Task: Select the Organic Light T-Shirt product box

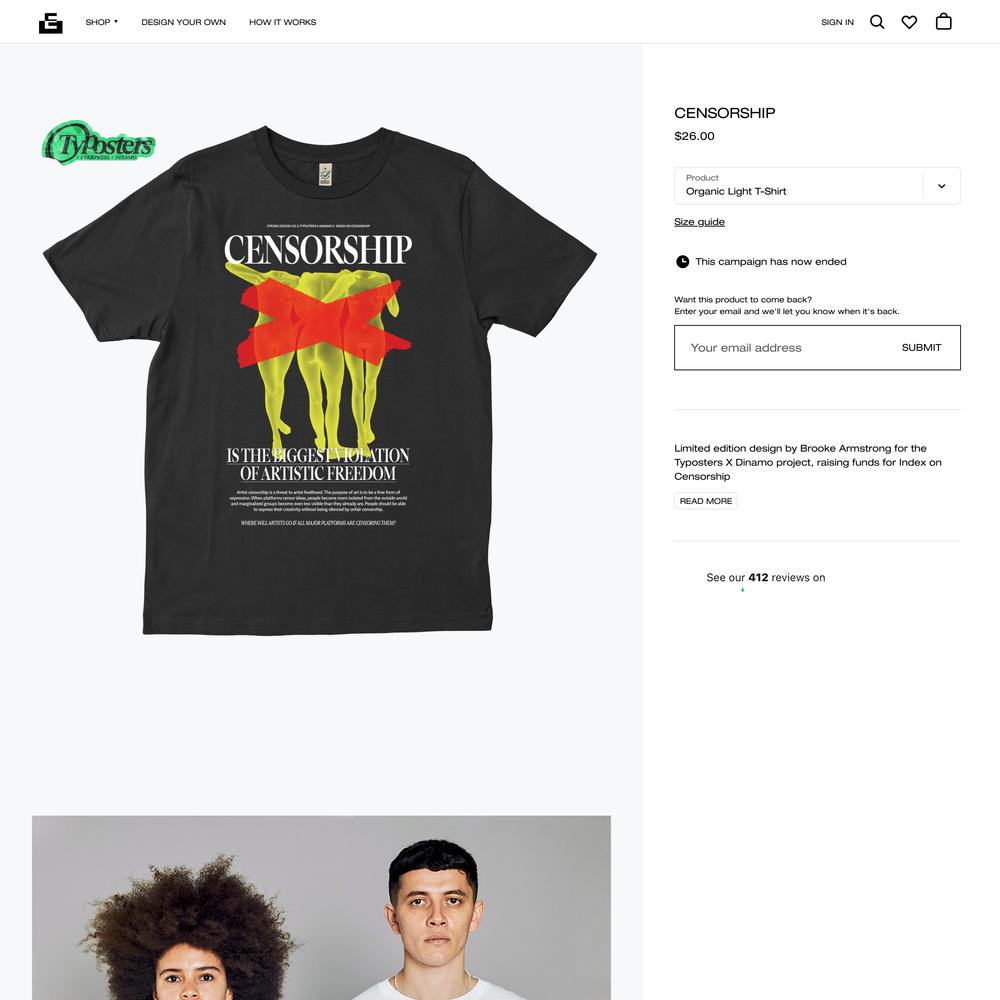Action: (x=817, y=186)
